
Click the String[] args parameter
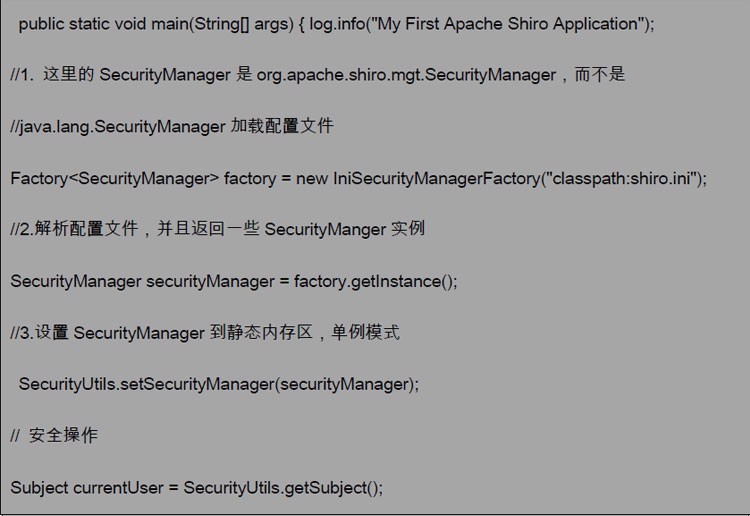(x=244, y=24)
